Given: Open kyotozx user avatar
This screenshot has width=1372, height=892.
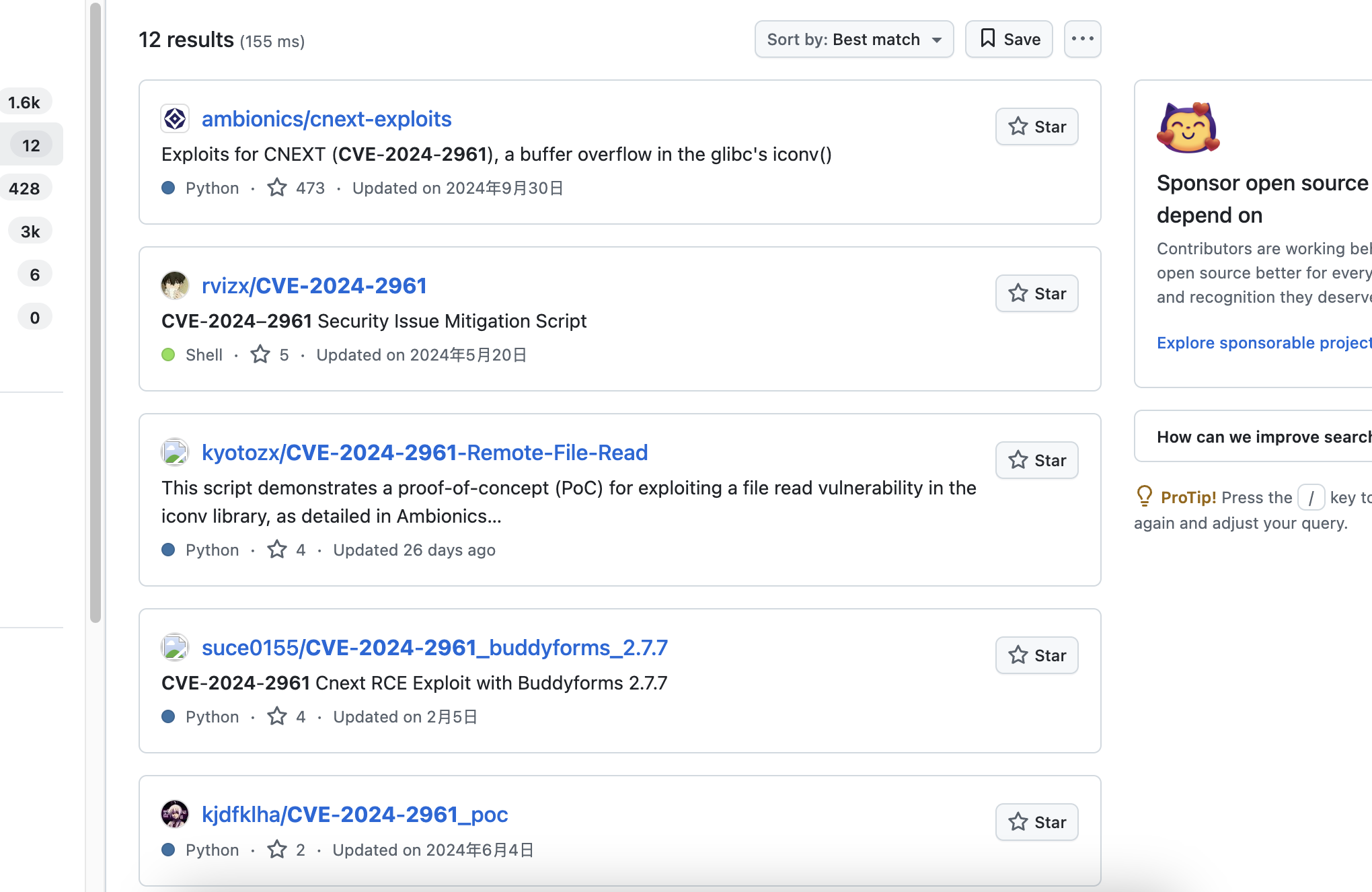Looking at the screenshot, I should pos(175,453).
